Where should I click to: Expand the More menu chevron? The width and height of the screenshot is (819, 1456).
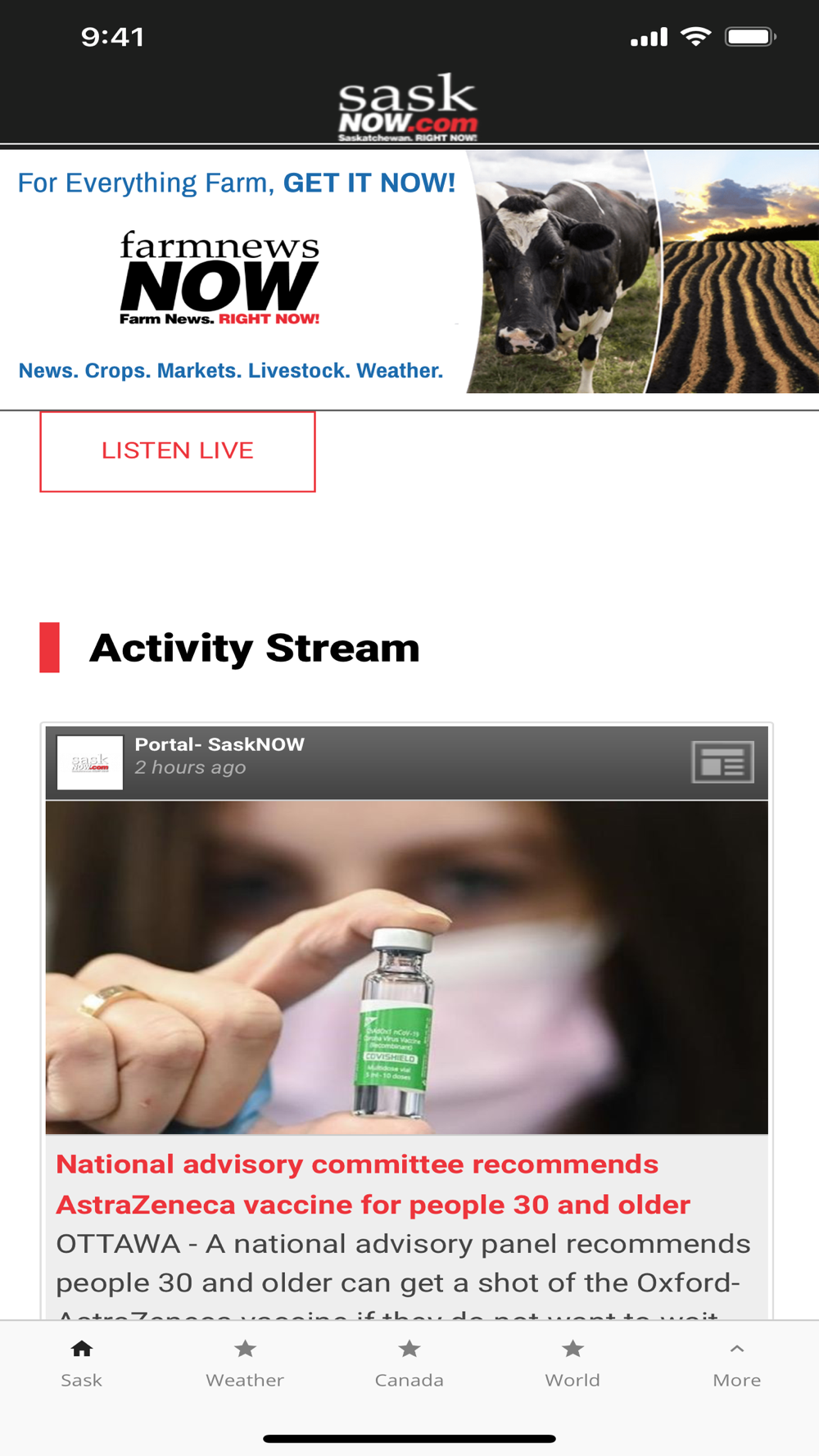(x=737, y=1348)
